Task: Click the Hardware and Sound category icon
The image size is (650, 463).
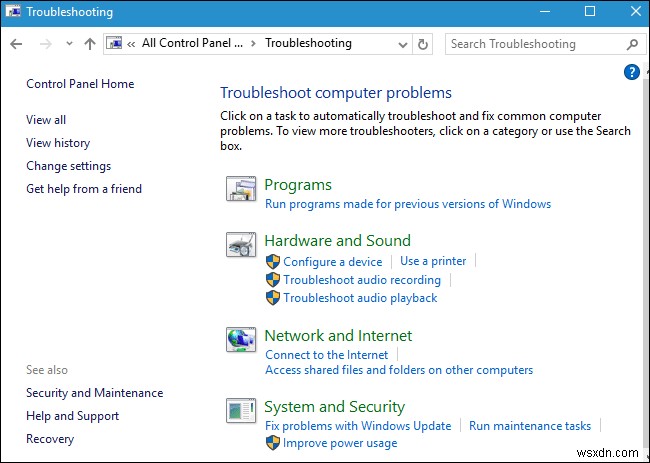Action: 241,245
